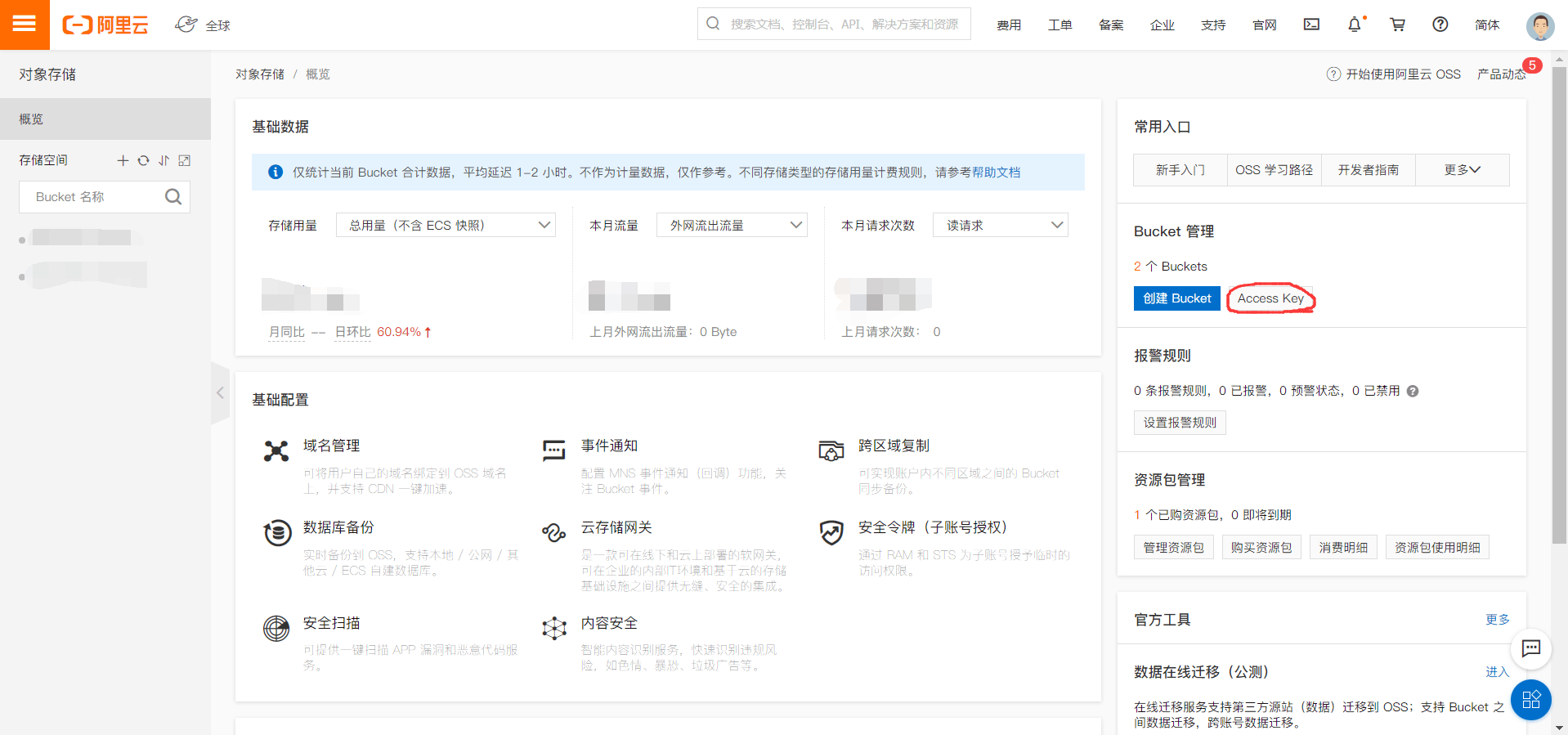Refresh the bucket list
The height and width of the screenshot is (735, 1568).
(143, 160)
